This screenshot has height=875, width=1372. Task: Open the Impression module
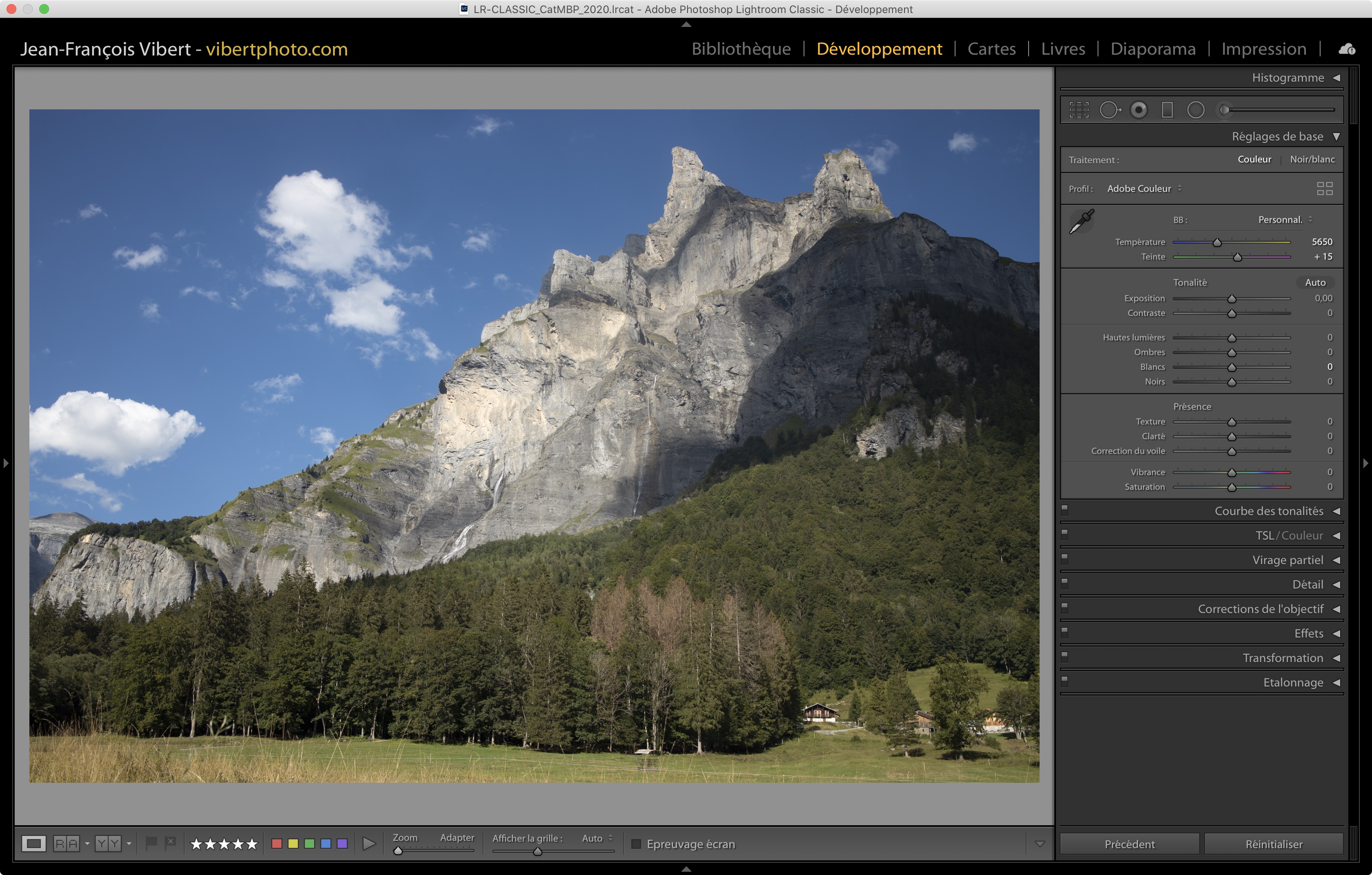1263,49
